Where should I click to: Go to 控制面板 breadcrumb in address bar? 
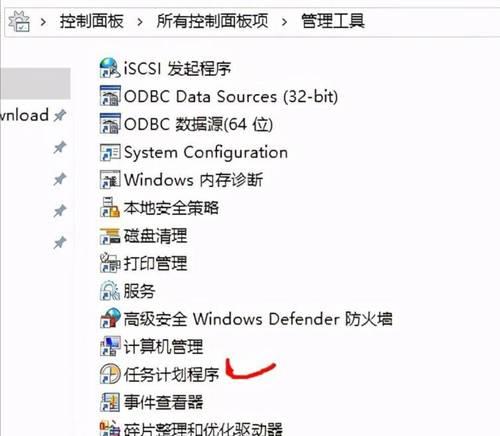(x=91, y=21)
